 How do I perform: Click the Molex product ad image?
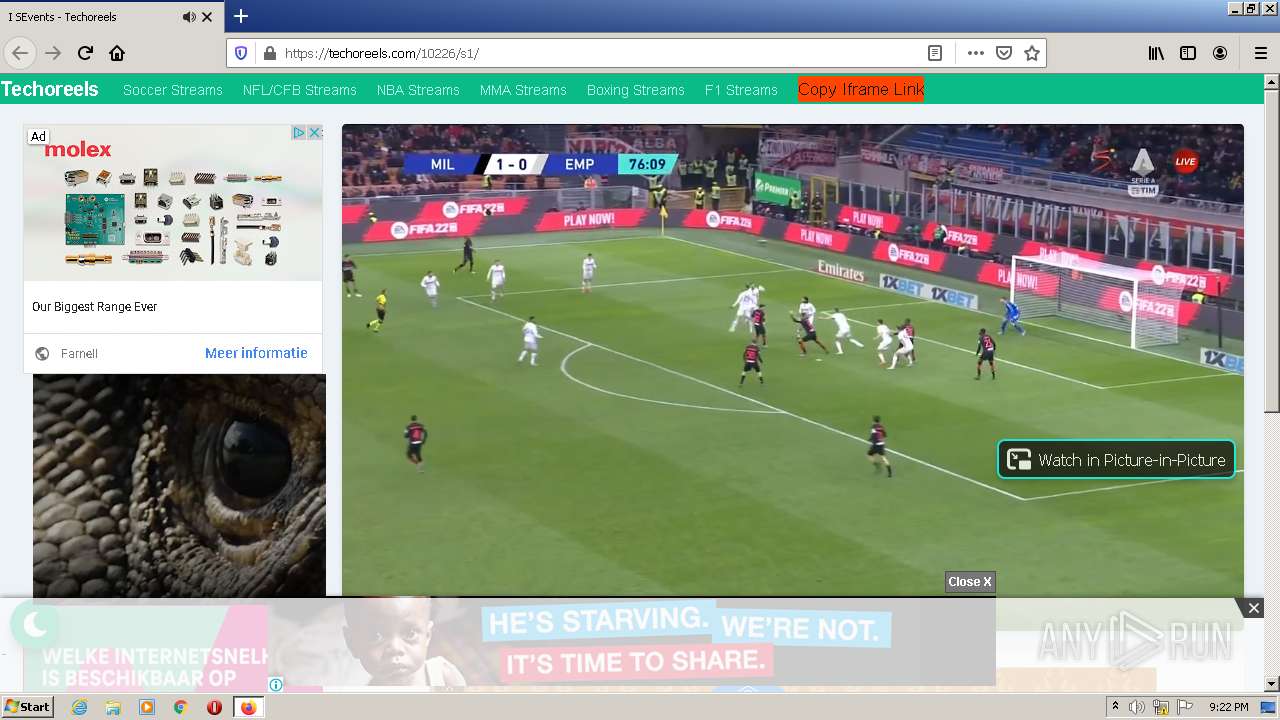coord(173,203)
